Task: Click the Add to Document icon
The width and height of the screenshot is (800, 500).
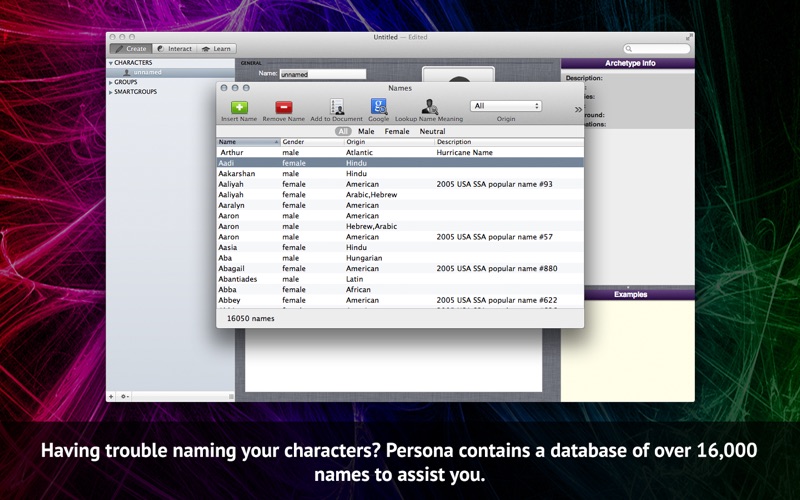Action: (x=337, y=107)
